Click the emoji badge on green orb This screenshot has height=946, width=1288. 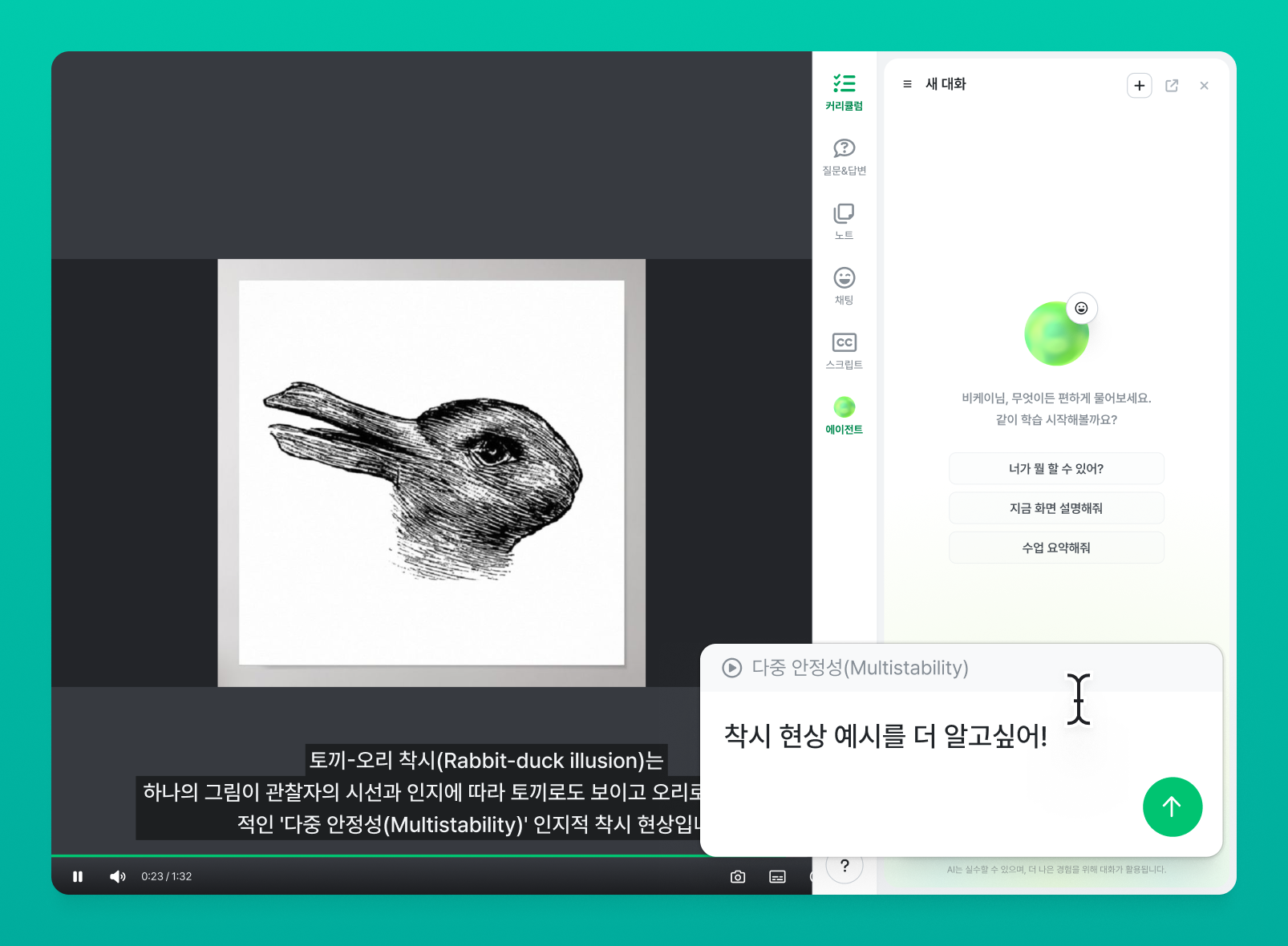pos(1081,308)
